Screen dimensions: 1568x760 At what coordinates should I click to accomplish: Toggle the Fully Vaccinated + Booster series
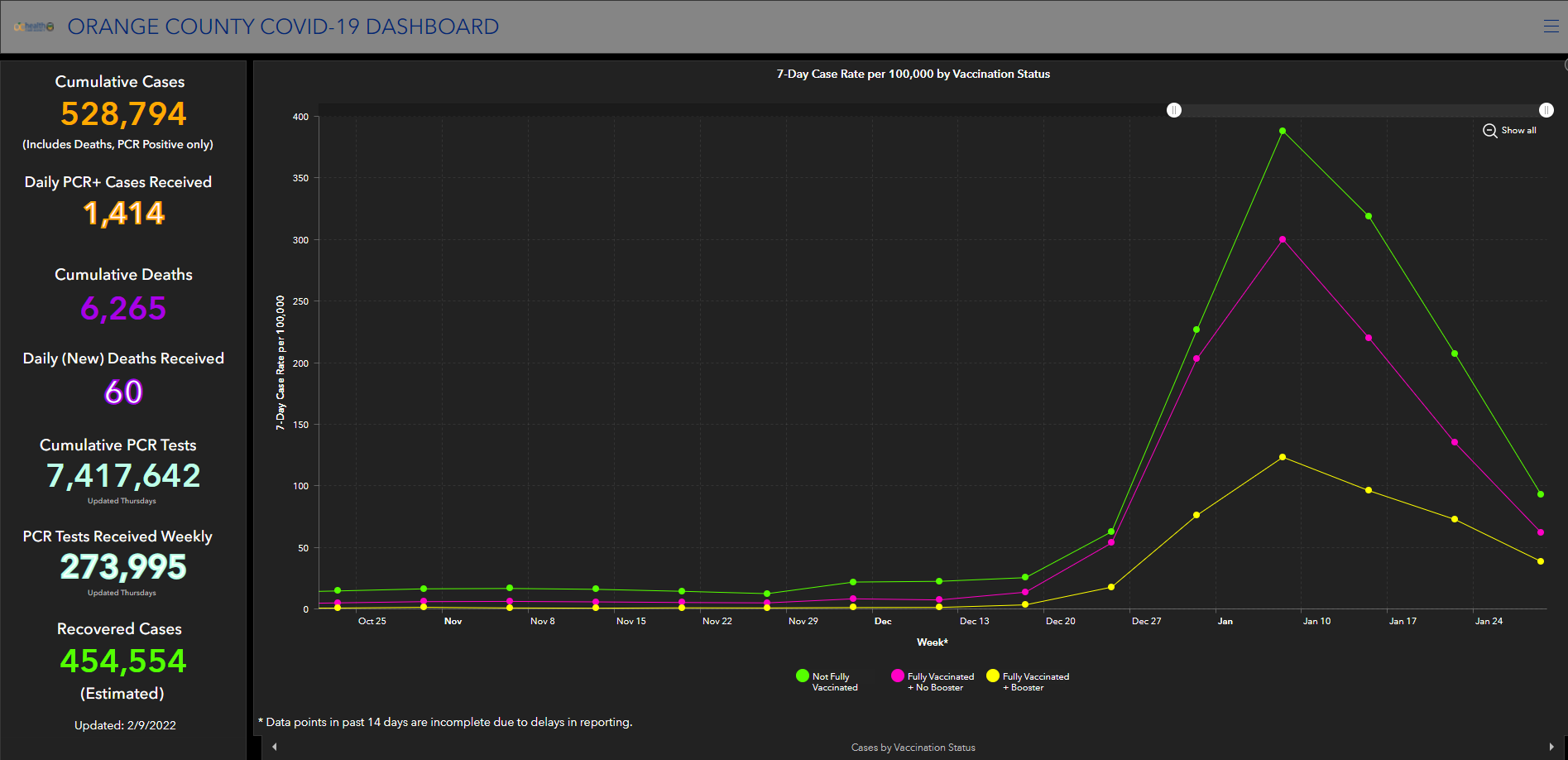pos(1028,681)
